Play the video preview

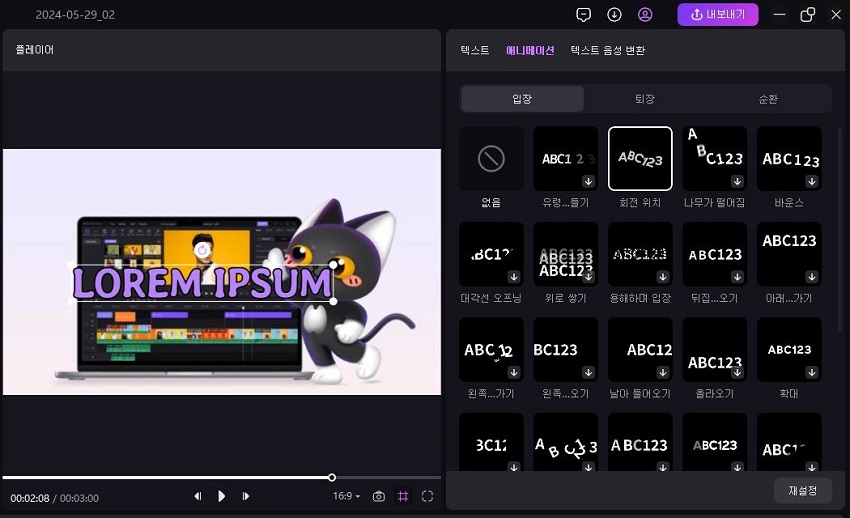click(x=221, y=496)
